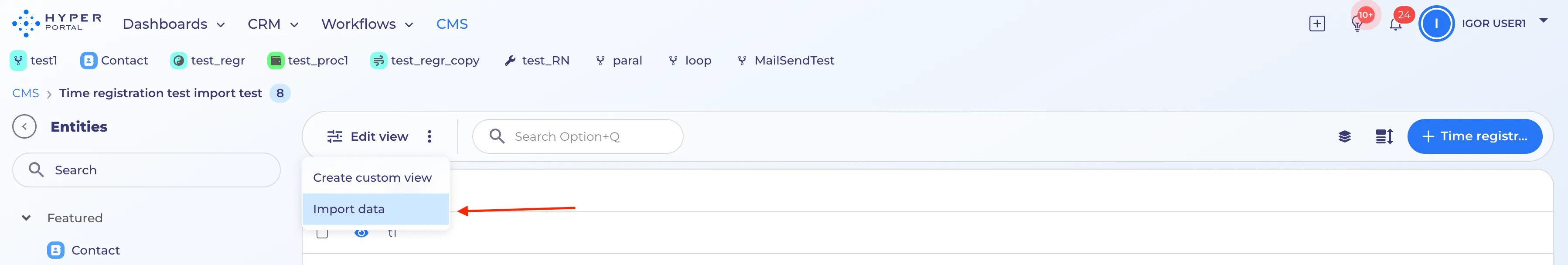
Task: Expand the Dashboards dropdown
Action: [174, 24]
